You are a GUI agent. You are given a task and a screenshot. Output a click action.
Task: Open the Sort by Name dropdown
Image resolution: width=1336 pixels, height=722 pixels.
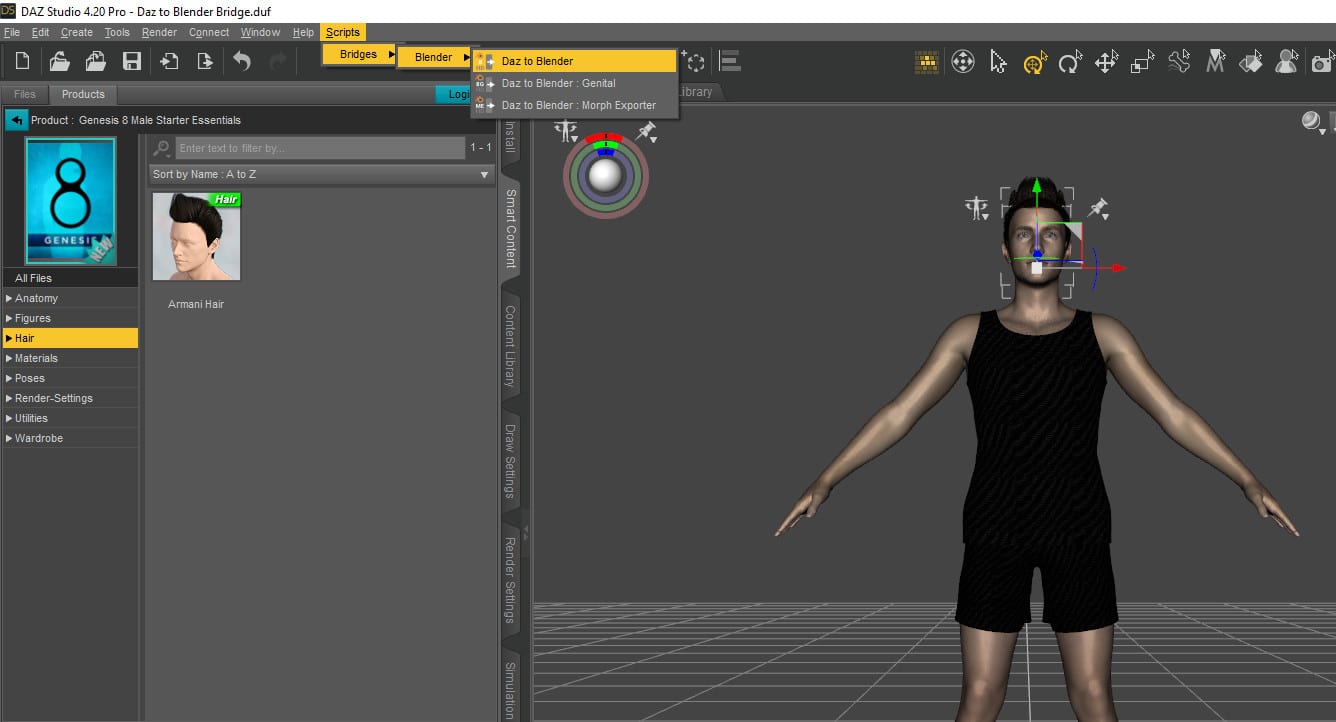[x=321, y=174]
